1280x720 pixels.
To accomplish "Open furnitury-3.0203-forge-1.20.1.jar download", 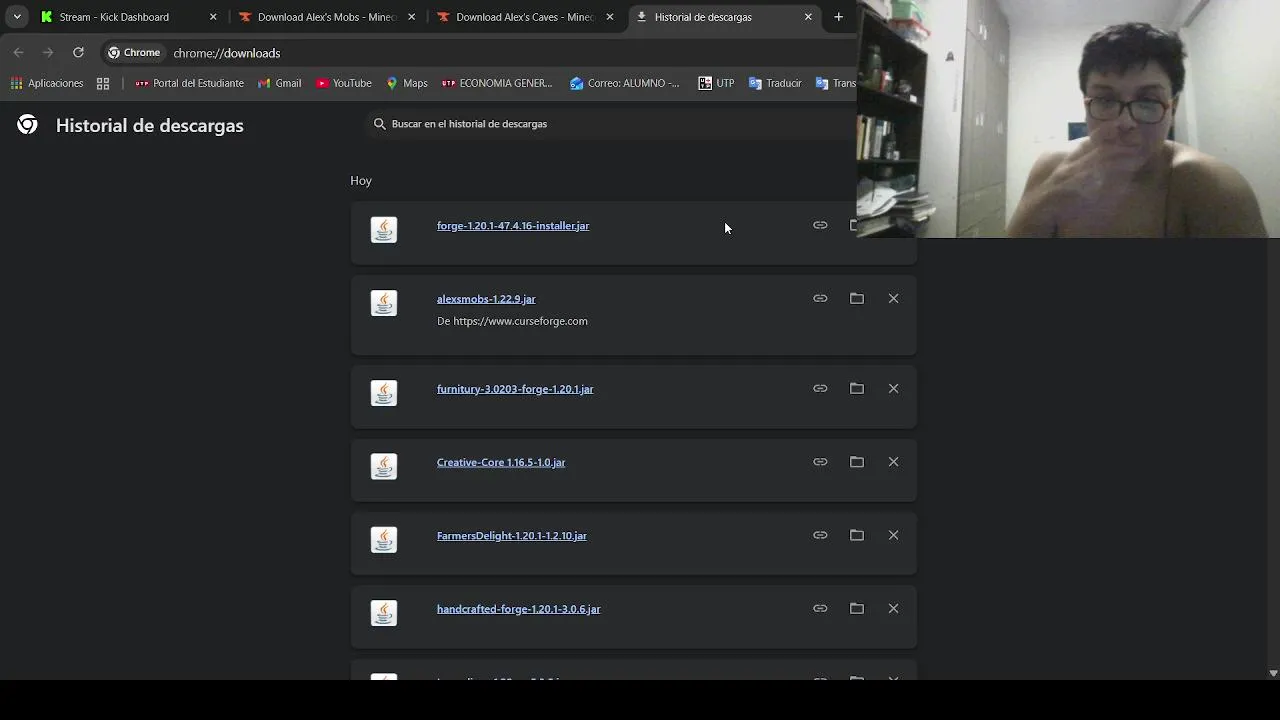I will click(515, 389).
